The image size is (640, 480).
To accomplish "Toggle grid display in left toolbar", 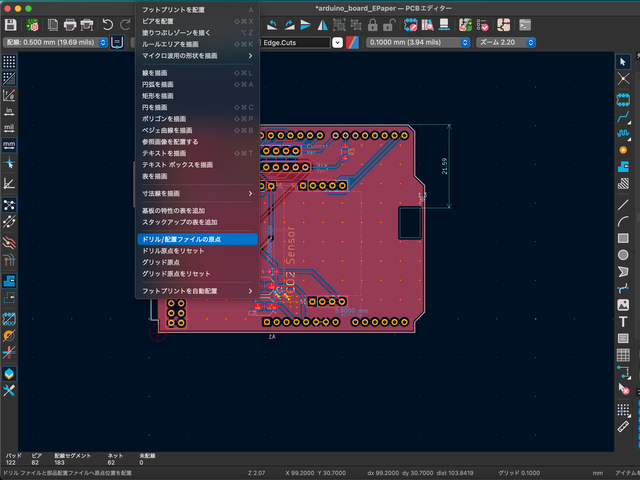I will click(x=9, y=62).
